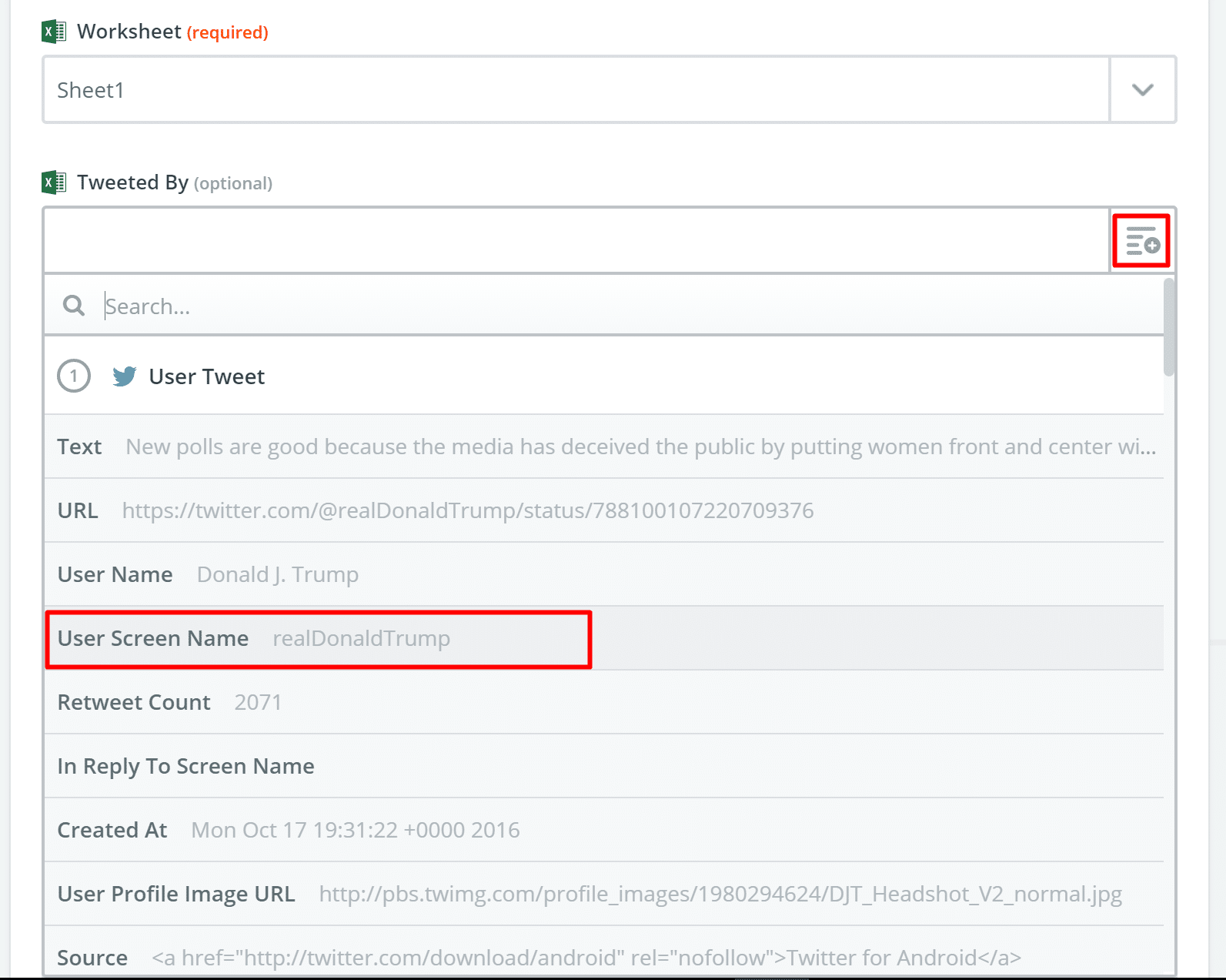This screenshot has width=1226, height=980.
Task: Choose the User Profile Image URL option
Action: (x=603, y=894)
